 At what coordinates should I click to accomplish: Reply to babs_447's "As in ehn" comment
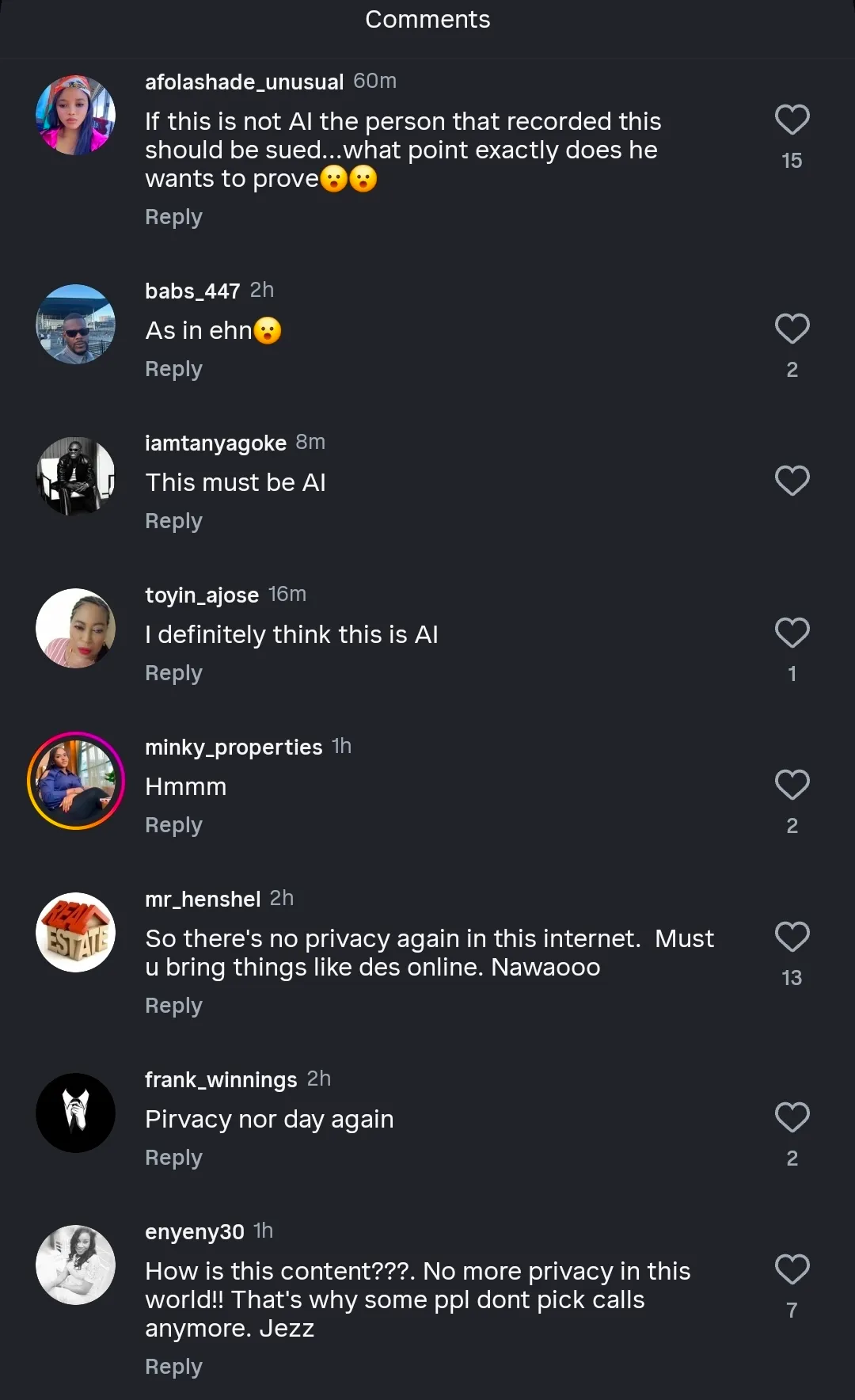[173, 369]
